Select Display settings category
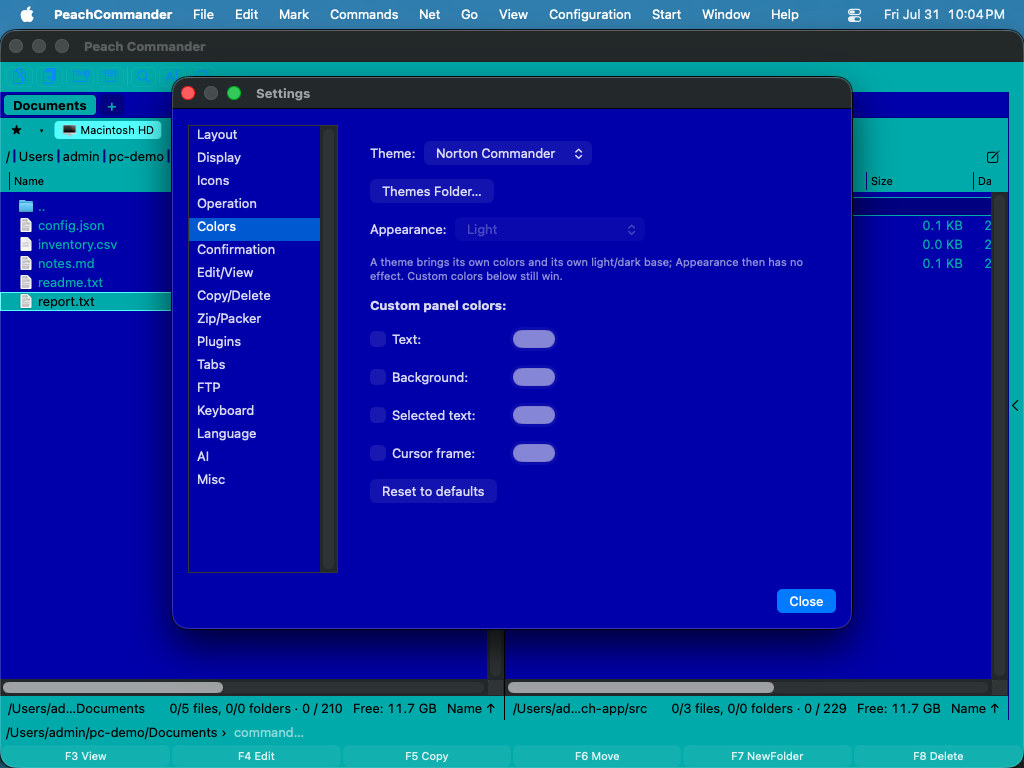 [255, 157]
